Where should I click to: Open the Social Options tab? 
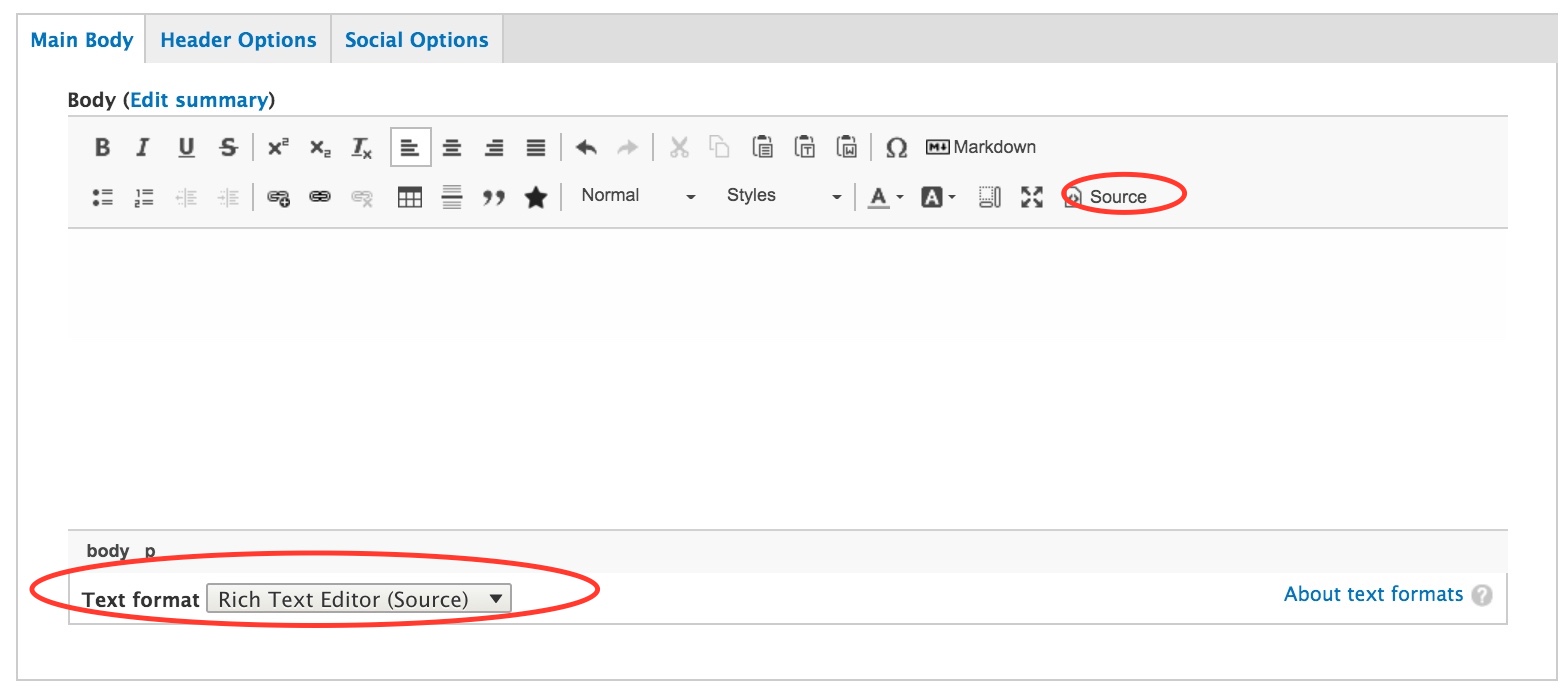(416, 40)
